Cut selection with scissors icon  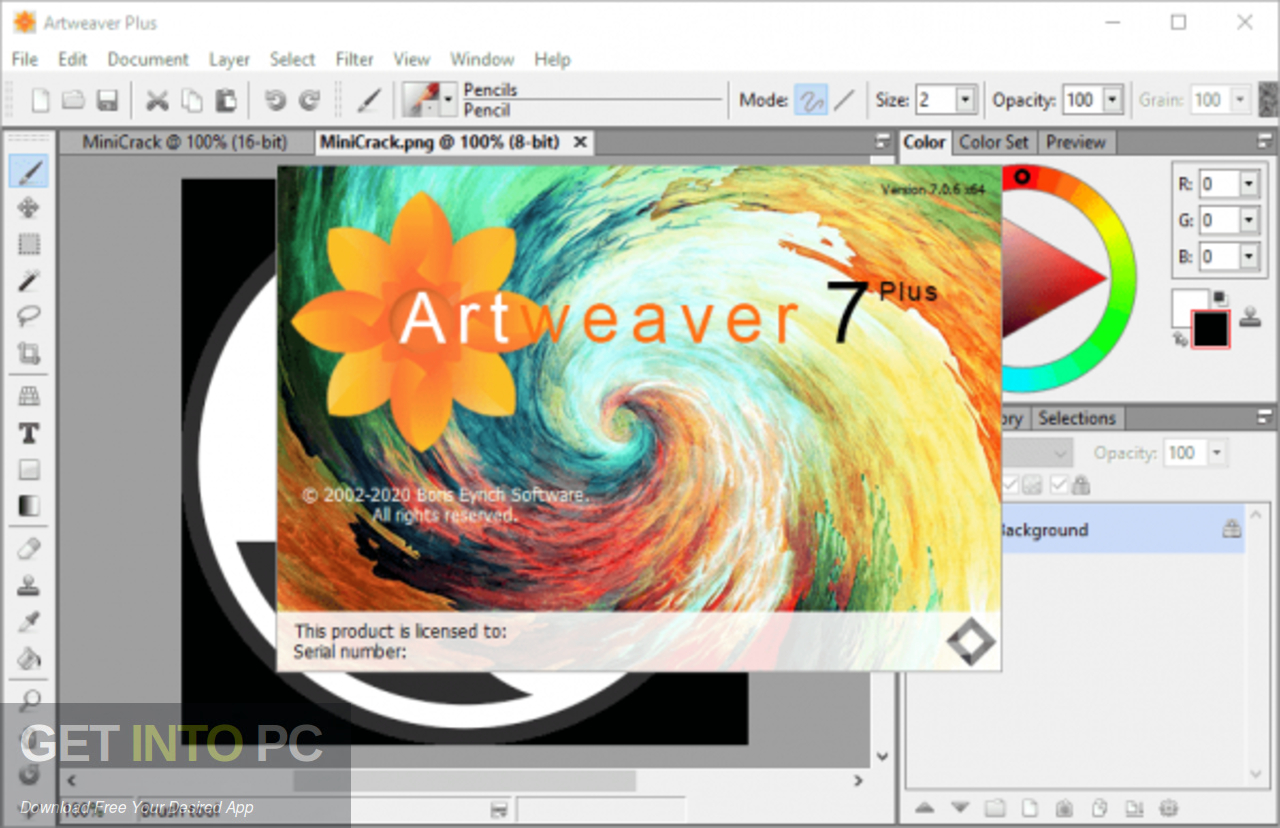click(157, 100)
